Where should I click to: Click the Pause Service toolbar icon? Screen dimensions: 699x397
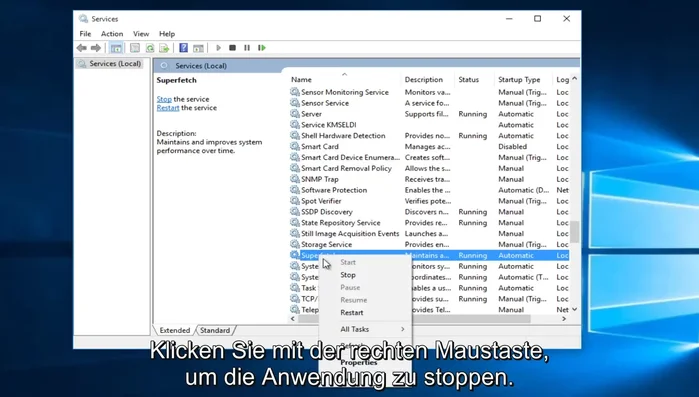[247, 48]
